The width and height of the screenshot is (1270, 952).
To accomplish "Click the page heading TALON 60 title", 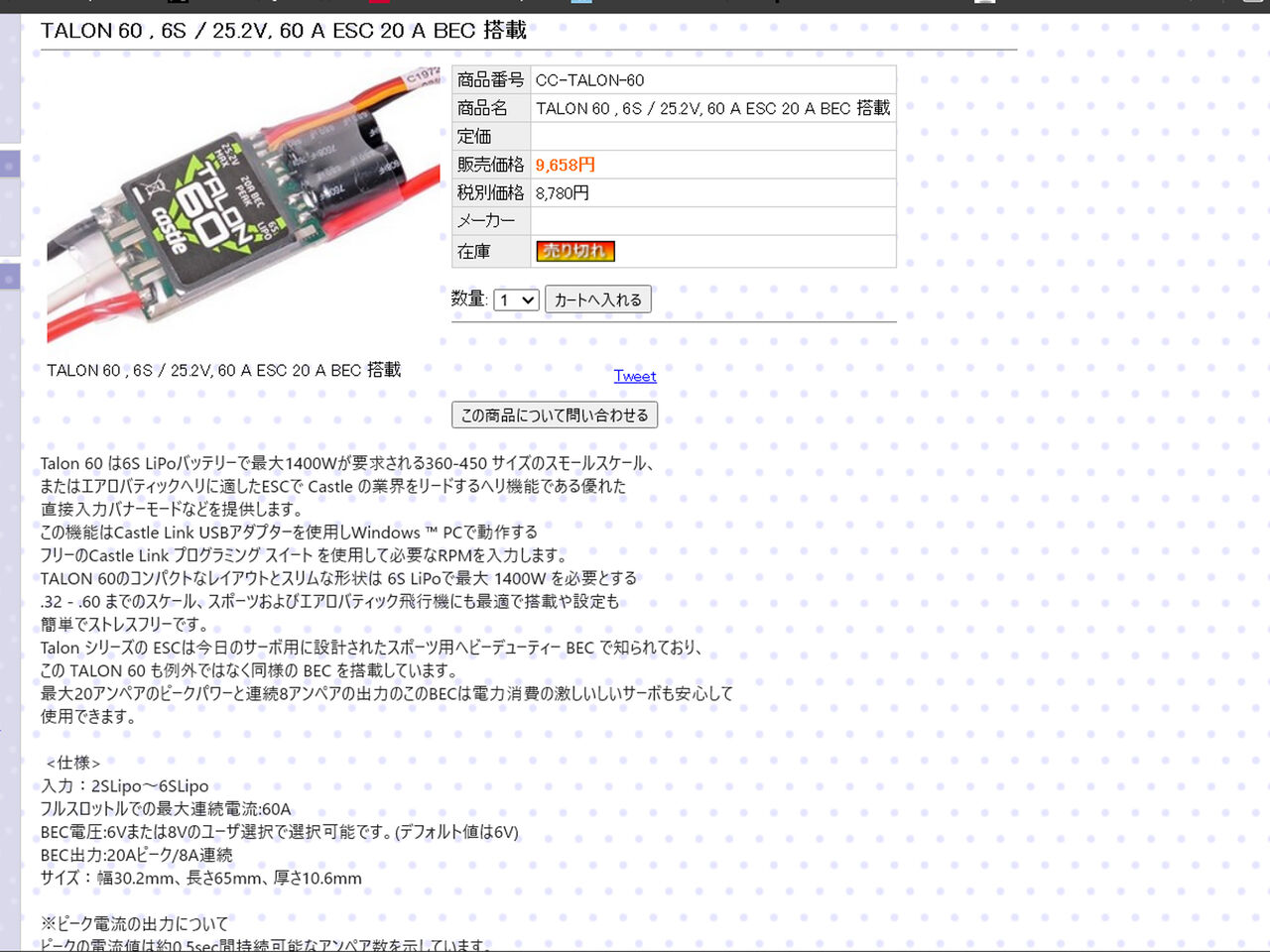I will (x=284, y=31).
